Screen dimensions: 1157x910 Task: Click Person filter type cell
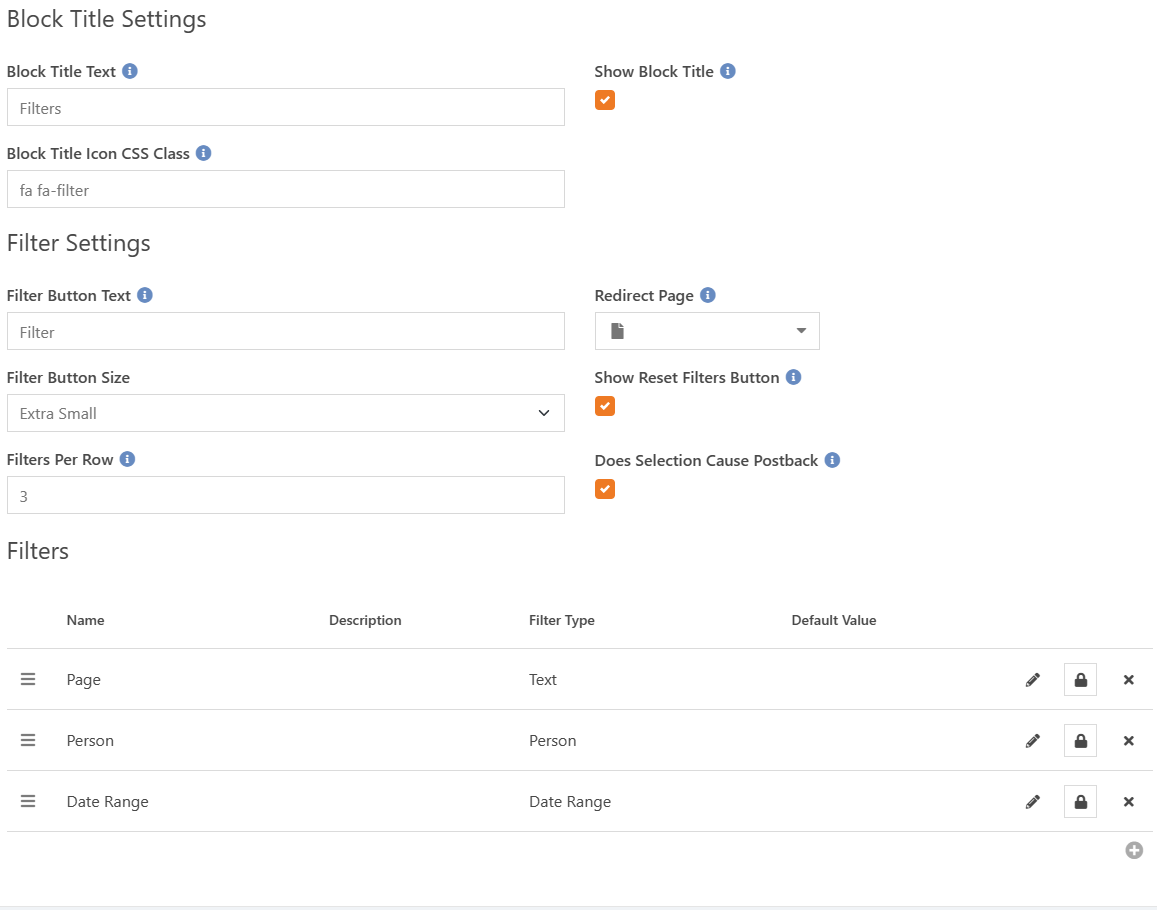click(x=553, y=741)
